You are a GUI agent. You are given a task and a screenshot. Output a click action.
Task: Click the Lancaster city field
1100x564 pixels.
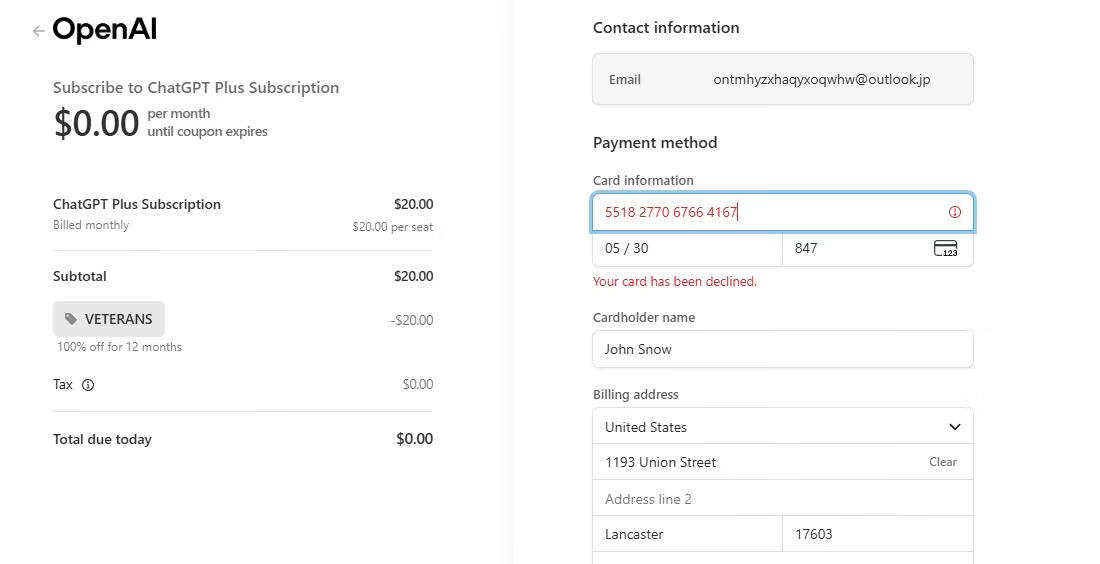click(687, 534)
